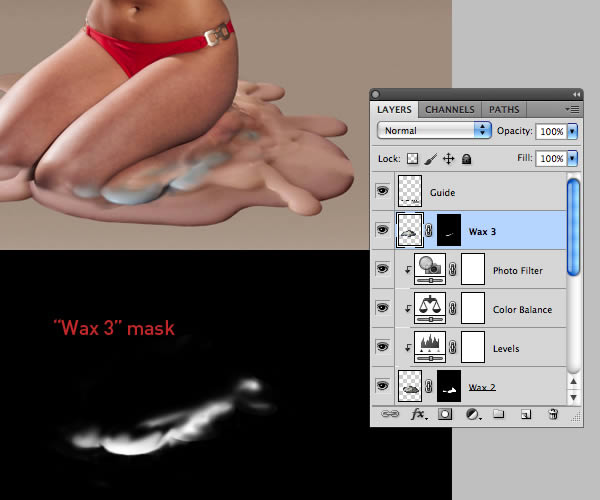The width and height of the screenshot is (600, 500).
Task: Click the layers scrollbar down arrow
Action: click(573, 397)
